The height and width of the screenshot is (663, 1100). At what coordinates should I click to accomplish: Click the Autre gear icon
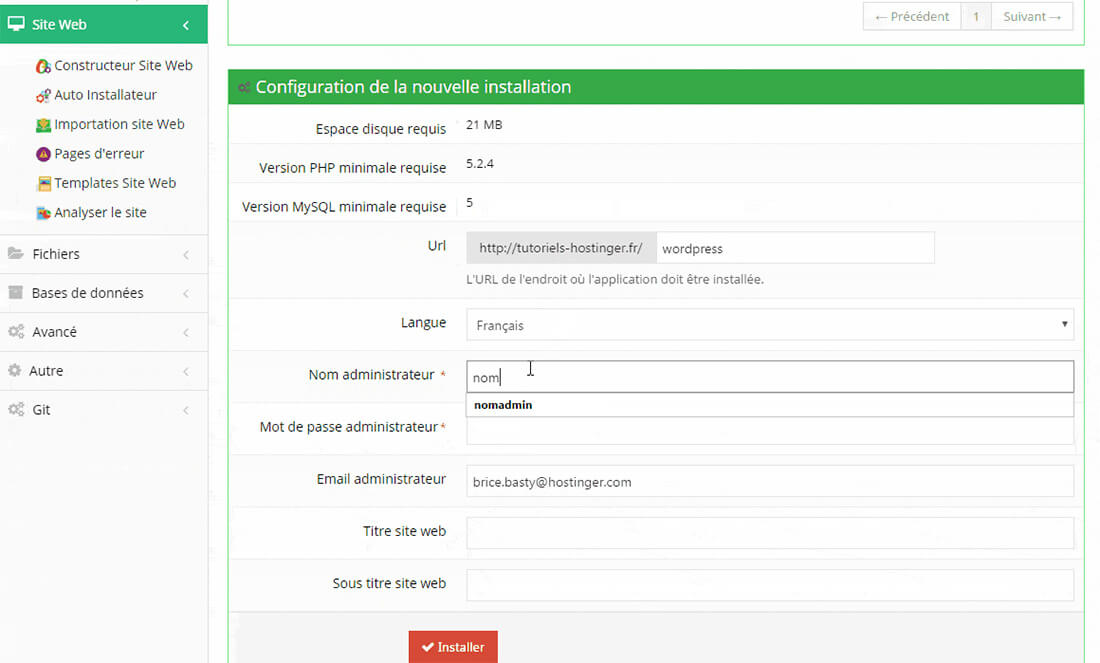14,370
